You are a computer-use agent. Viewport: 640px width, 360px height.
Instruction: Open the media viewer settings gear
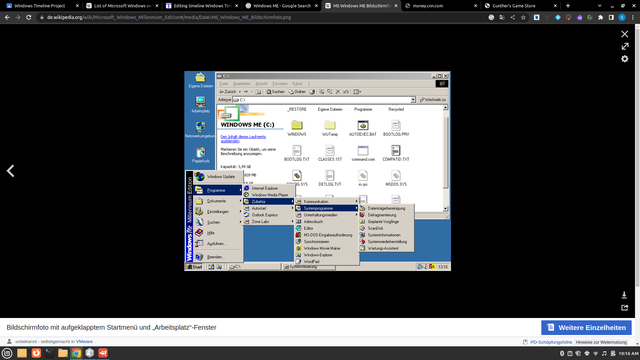point(624,59)
